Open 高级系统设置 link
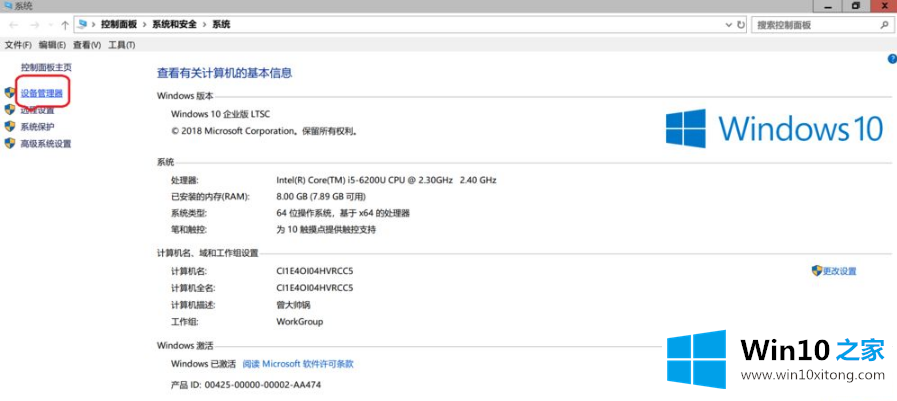 [x=46, y=144]
